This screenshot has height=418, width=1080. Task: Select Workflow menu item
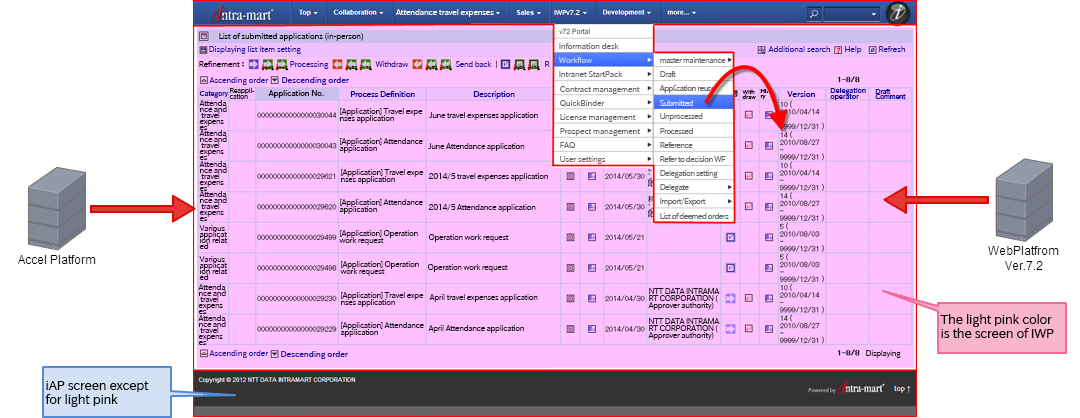click(x=603, y=61)
